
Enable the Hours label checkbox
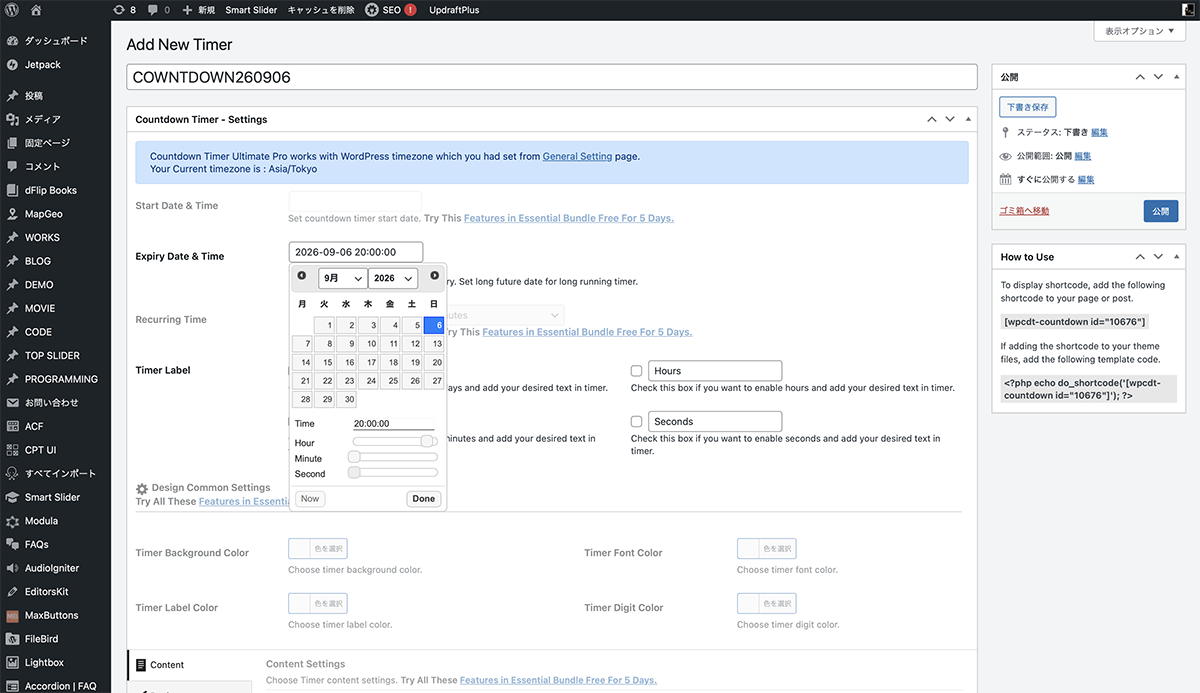[637, 371]
